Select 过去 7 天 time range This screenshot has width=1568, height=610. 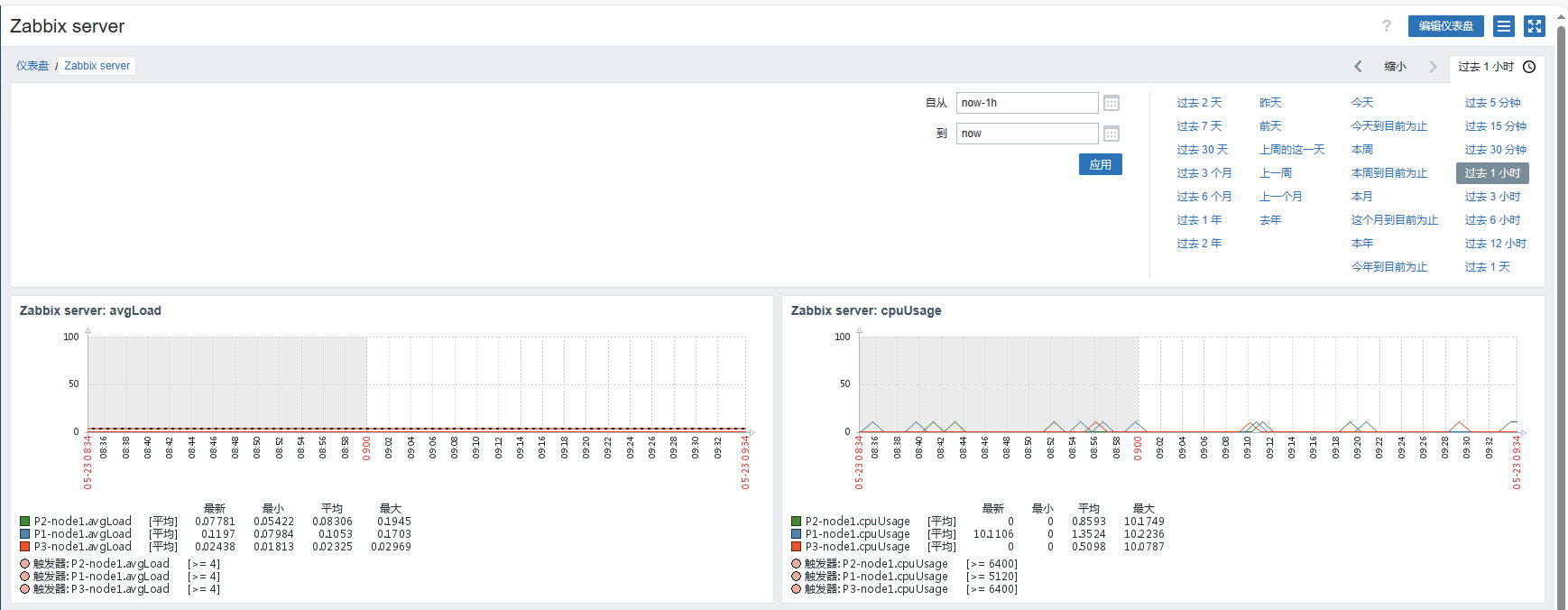[1199, 126]
